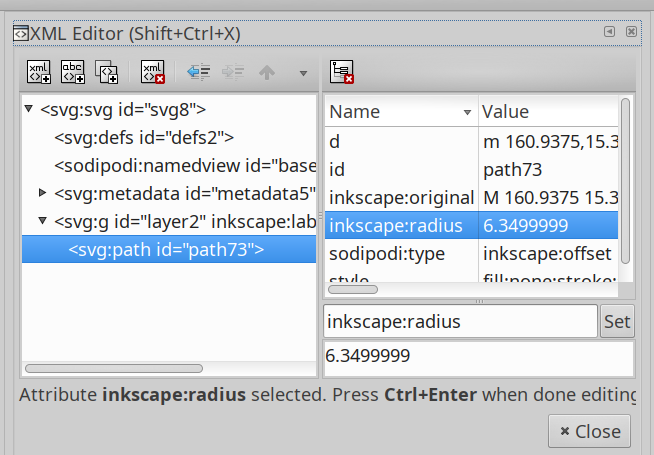Viewport: 654px width, 455px height.
Task: Open the toolbar overflow dropdown arrow
Action: [302, 73]
